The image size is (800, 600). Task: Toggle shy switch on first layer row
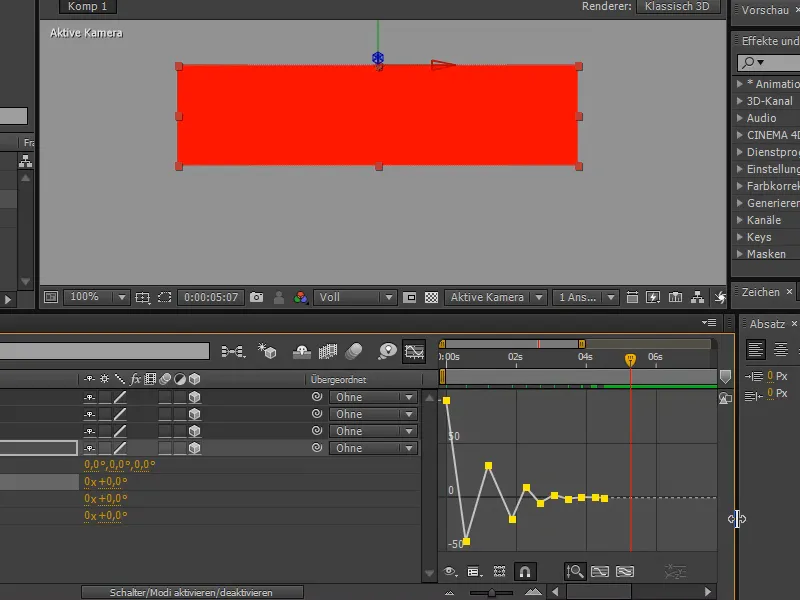point(89,397)
